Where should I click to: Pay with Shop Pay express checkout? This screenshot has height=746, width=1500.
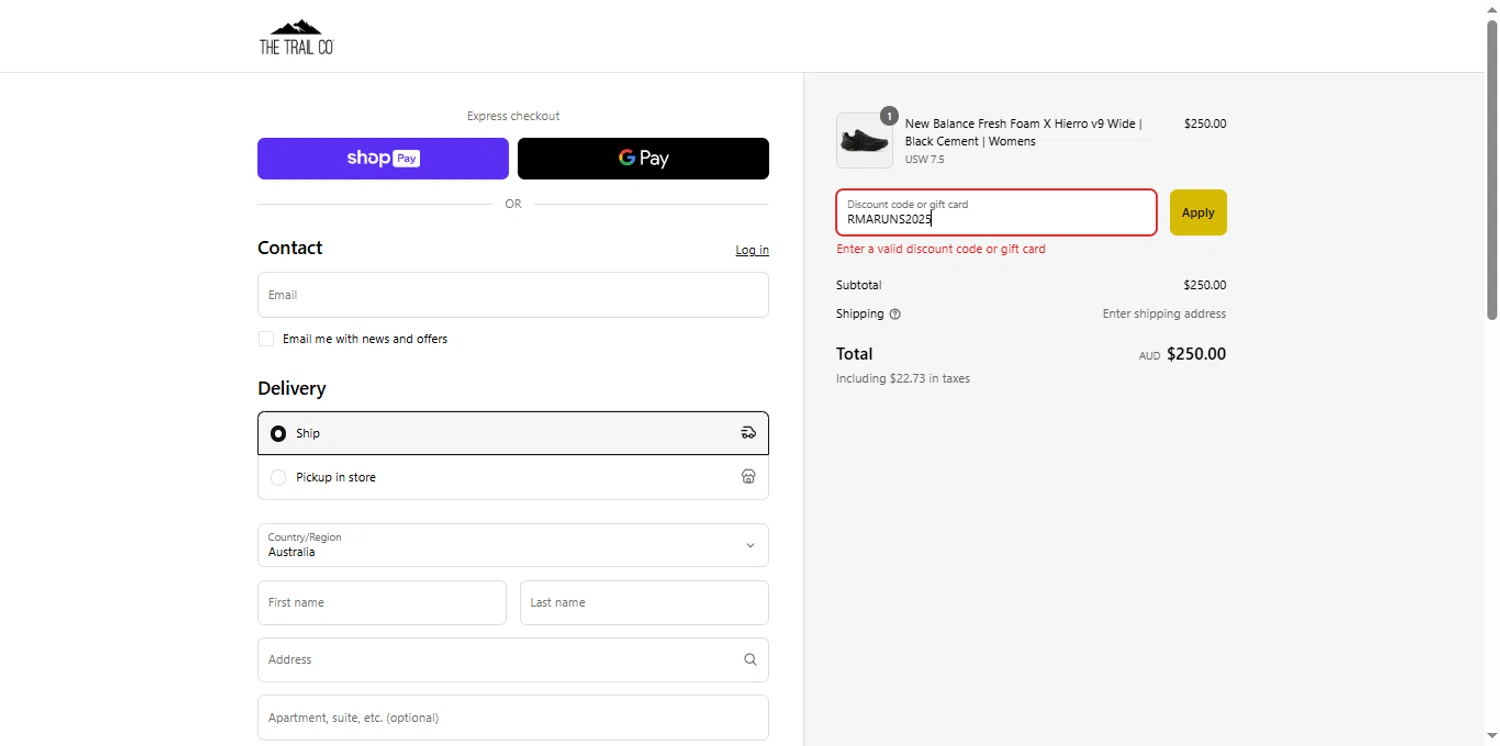[x=383, y=158]
